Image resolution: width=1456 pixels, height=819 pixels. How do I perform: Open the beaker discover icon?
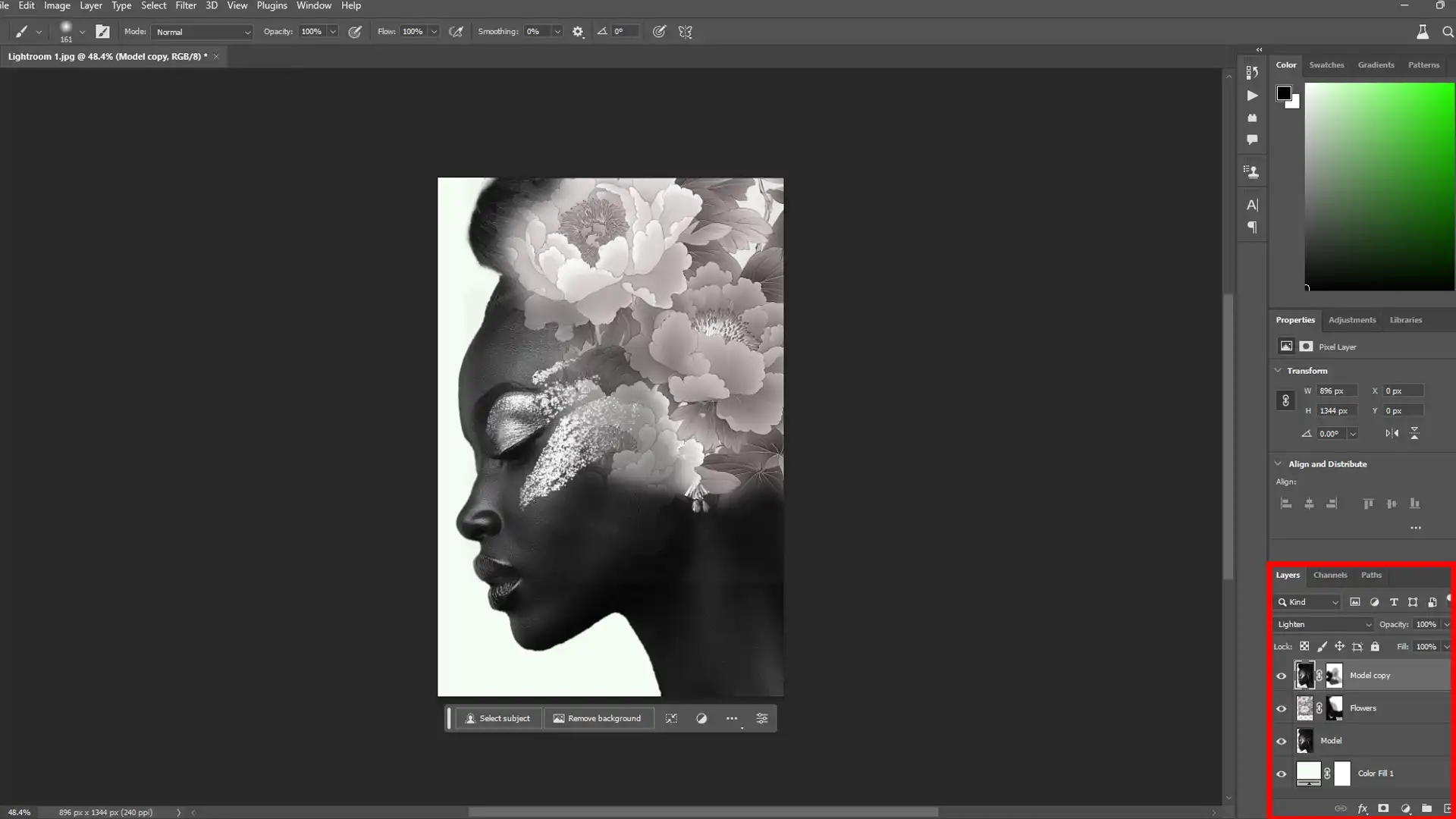(1423, 32)
